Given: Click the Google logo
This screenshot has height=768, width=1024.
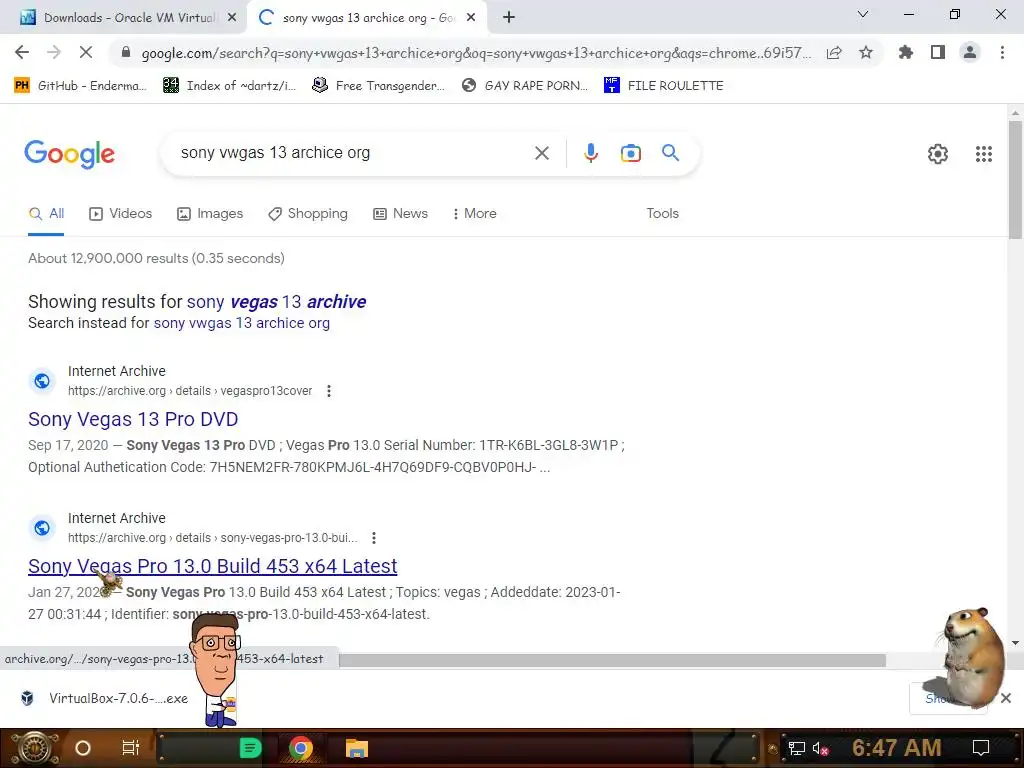Looking at the screenshot, I should tap(69, 154).
